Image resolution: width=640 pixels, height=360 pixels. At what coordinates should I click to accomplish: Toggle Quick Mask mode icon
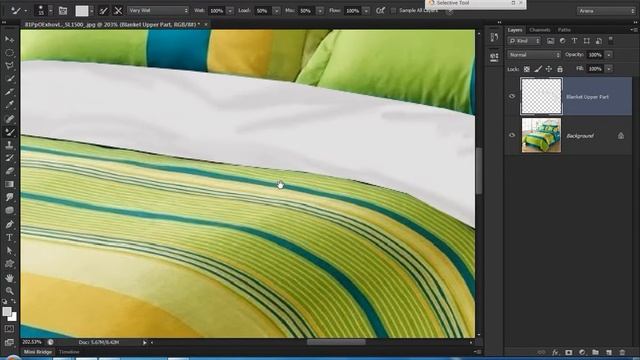pos(9,329)
